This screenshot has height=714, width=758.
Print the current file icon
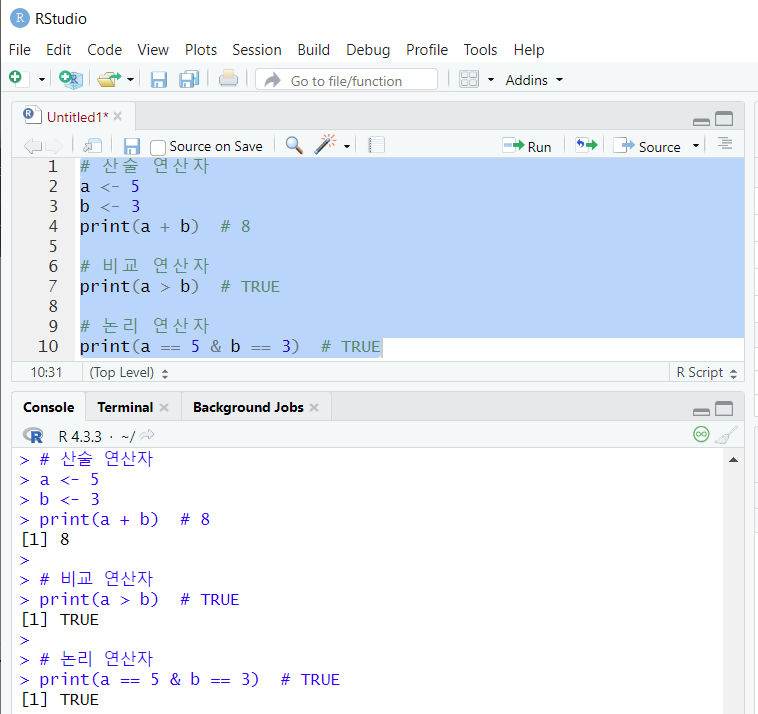[x=228, y=78]
